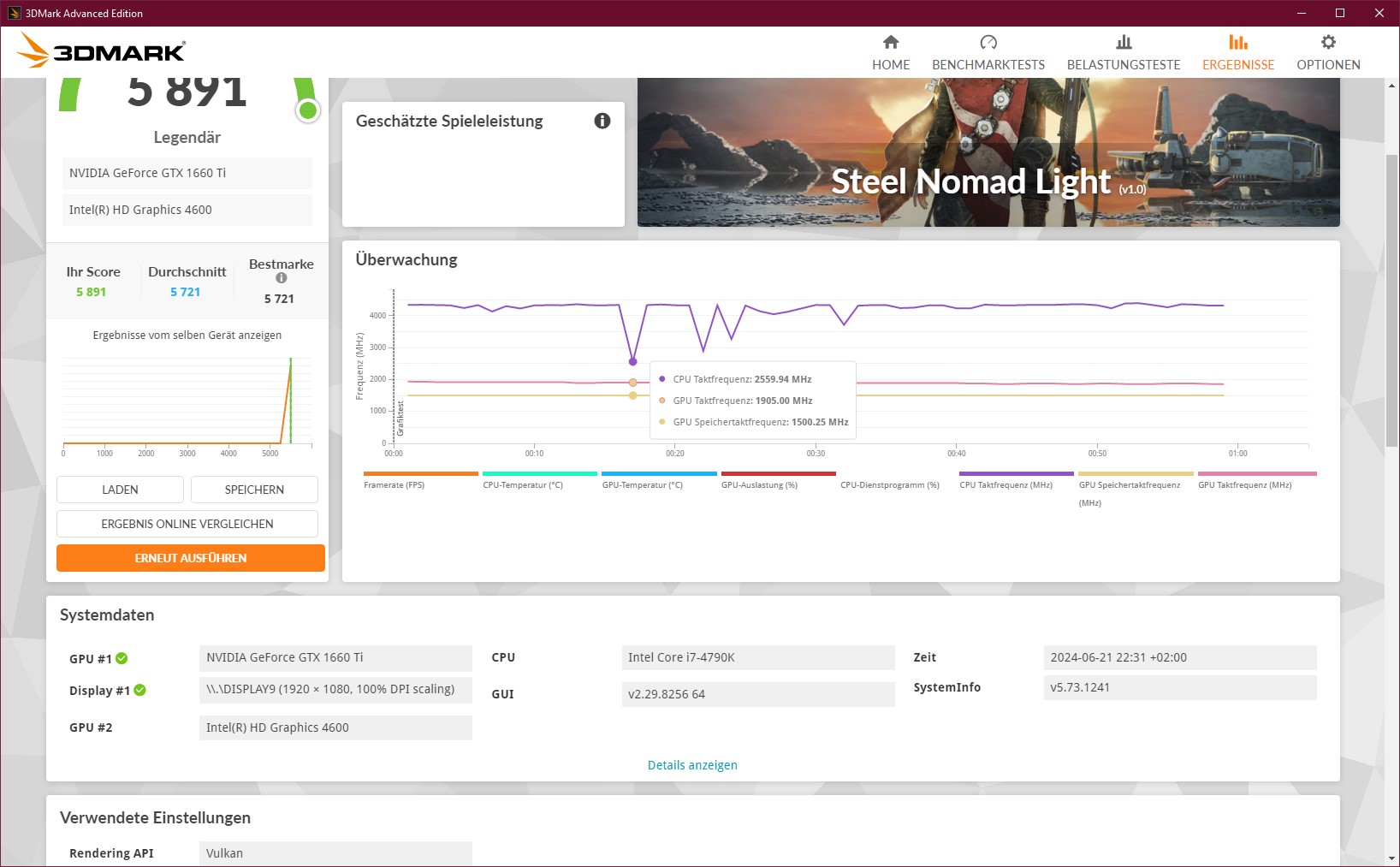1400x867 pixels.
Task: Click green check icon beside Display #1
Action: pyautogui.click(x=139, y=690)
